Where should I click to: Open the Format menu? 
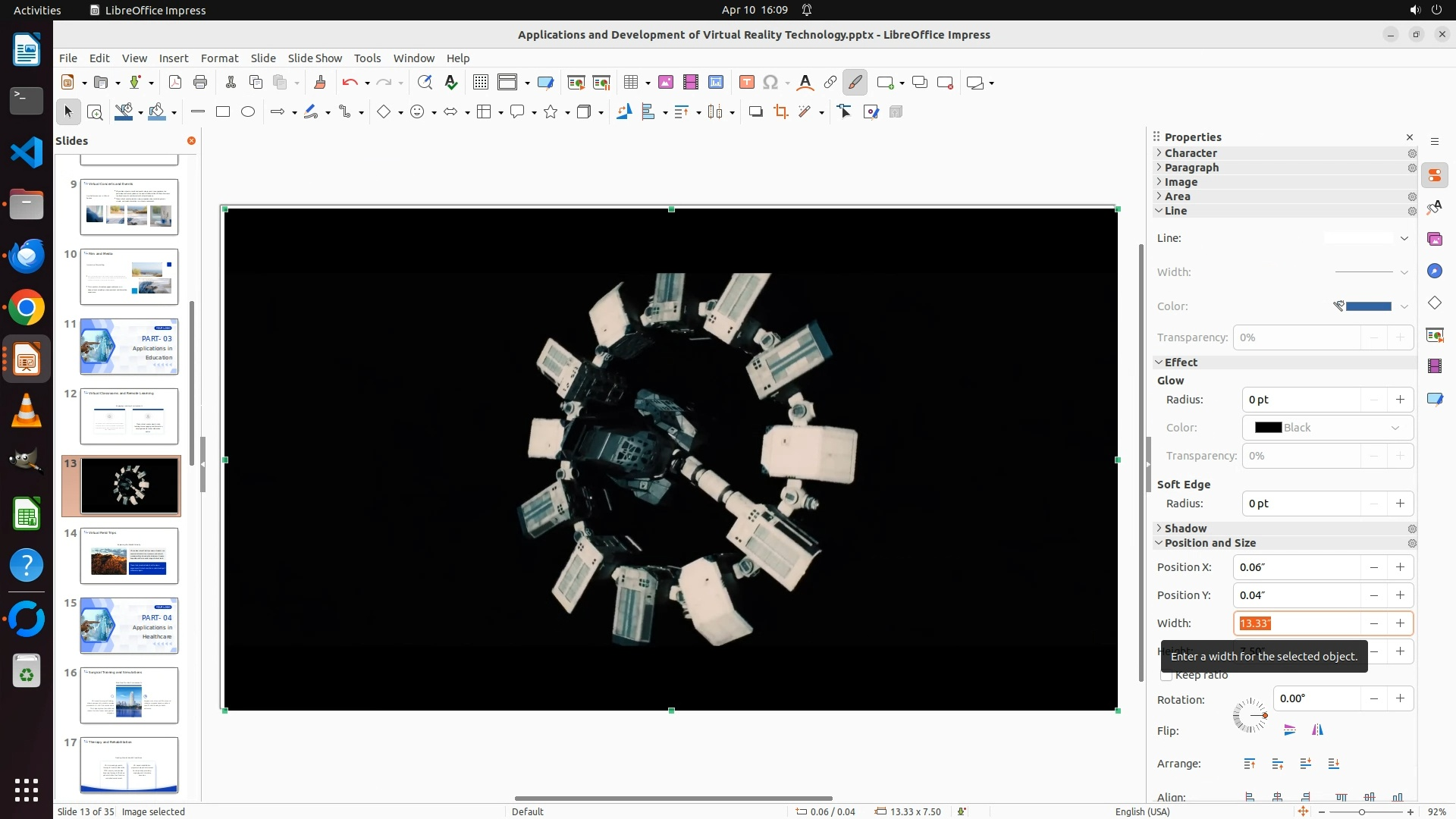pos(219,58)
